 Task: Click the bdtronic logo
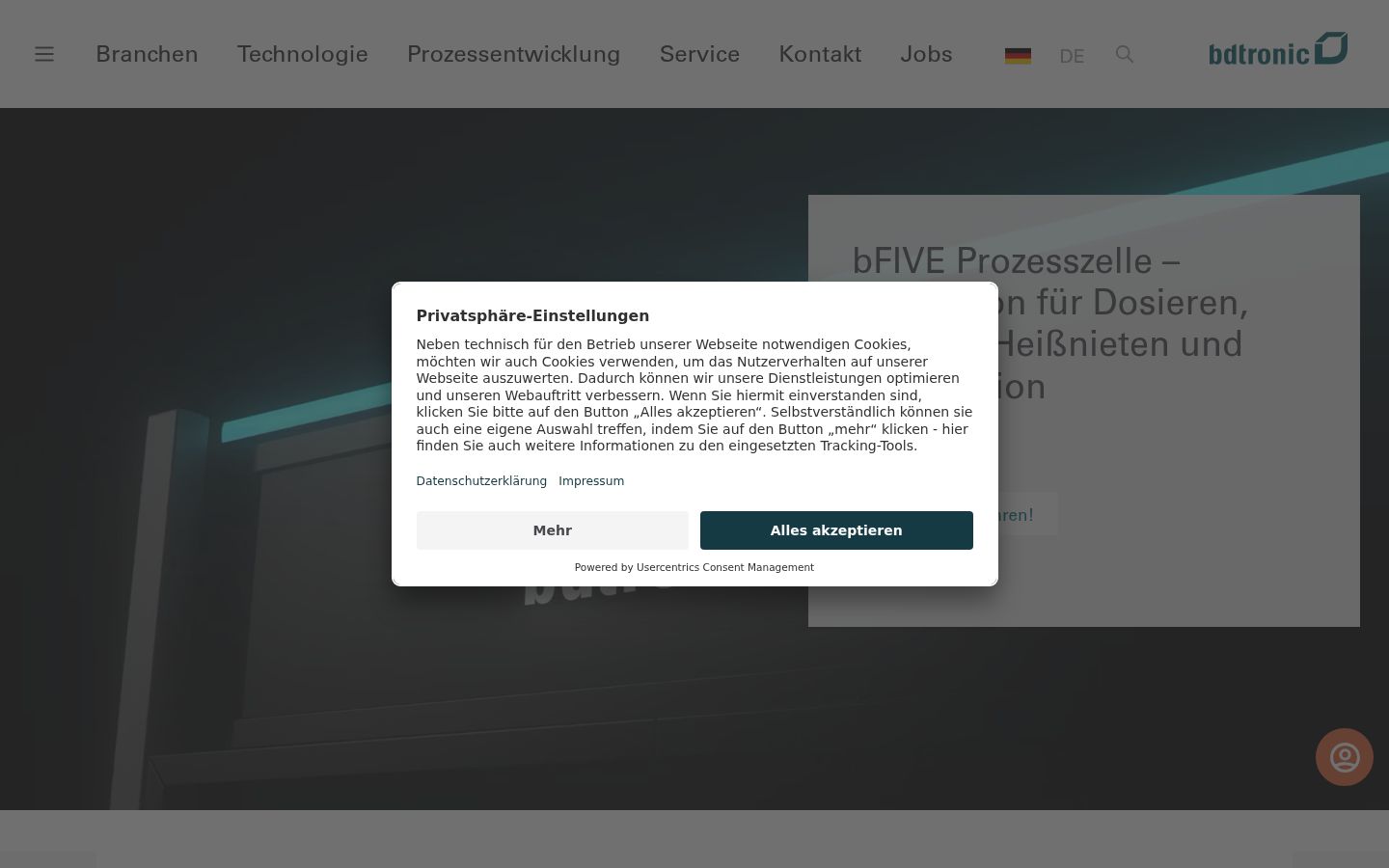1278,49
